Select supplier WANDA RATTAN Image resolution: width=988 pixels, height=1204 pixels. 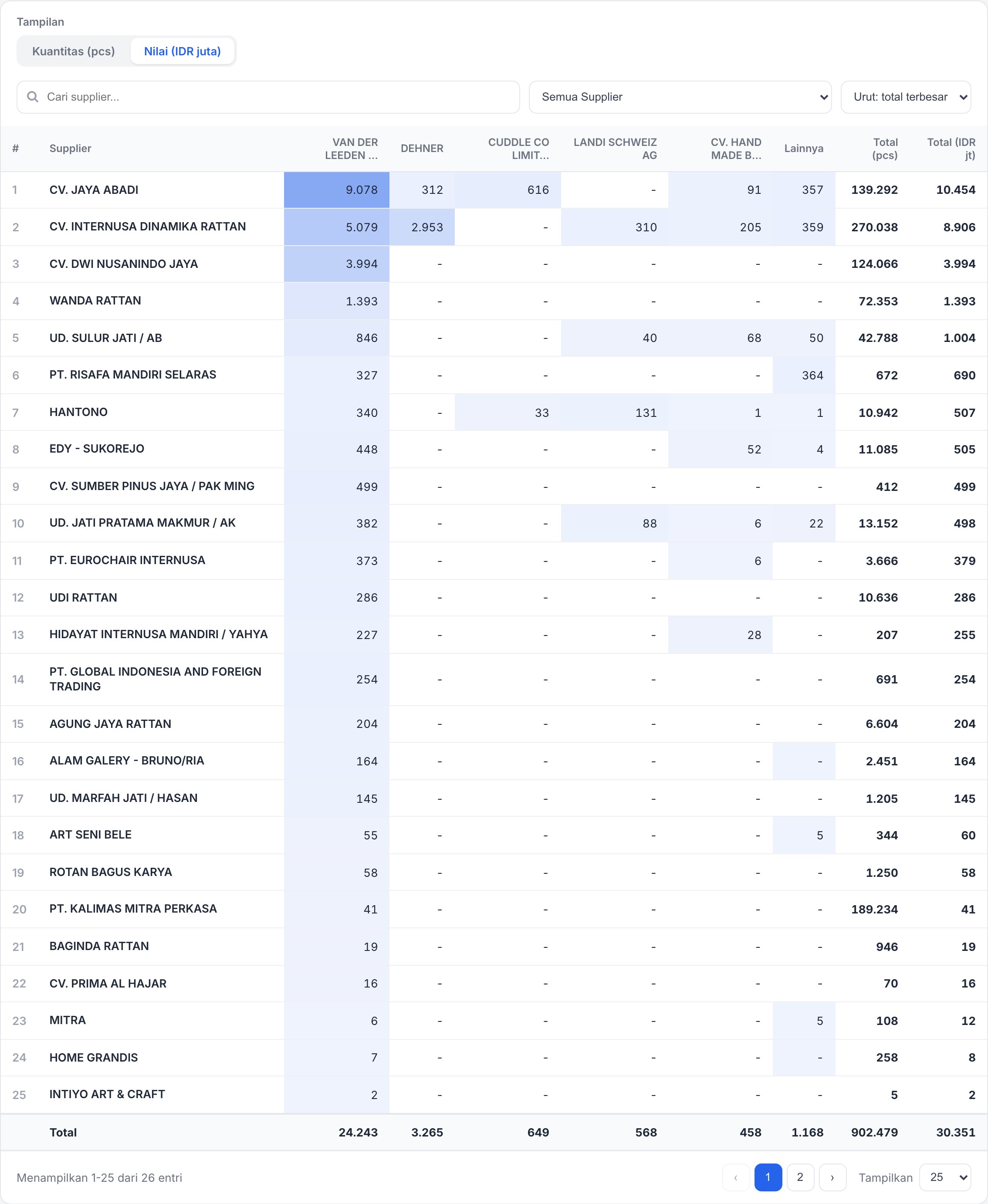95,301
